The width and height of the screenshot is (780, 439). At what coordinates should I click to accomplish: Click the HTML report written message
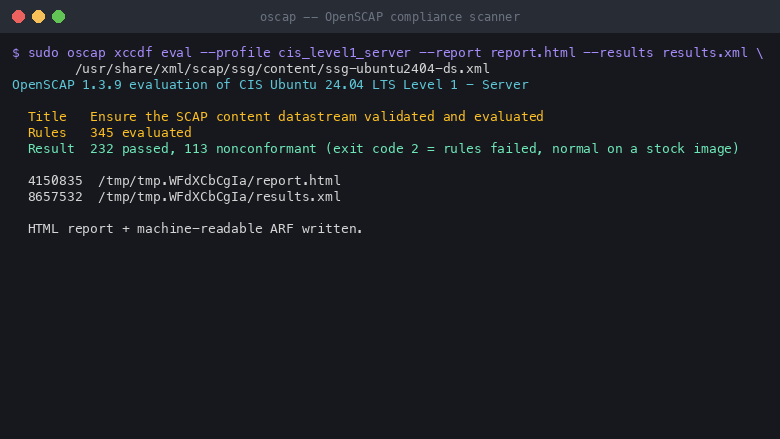click(195, 228)
